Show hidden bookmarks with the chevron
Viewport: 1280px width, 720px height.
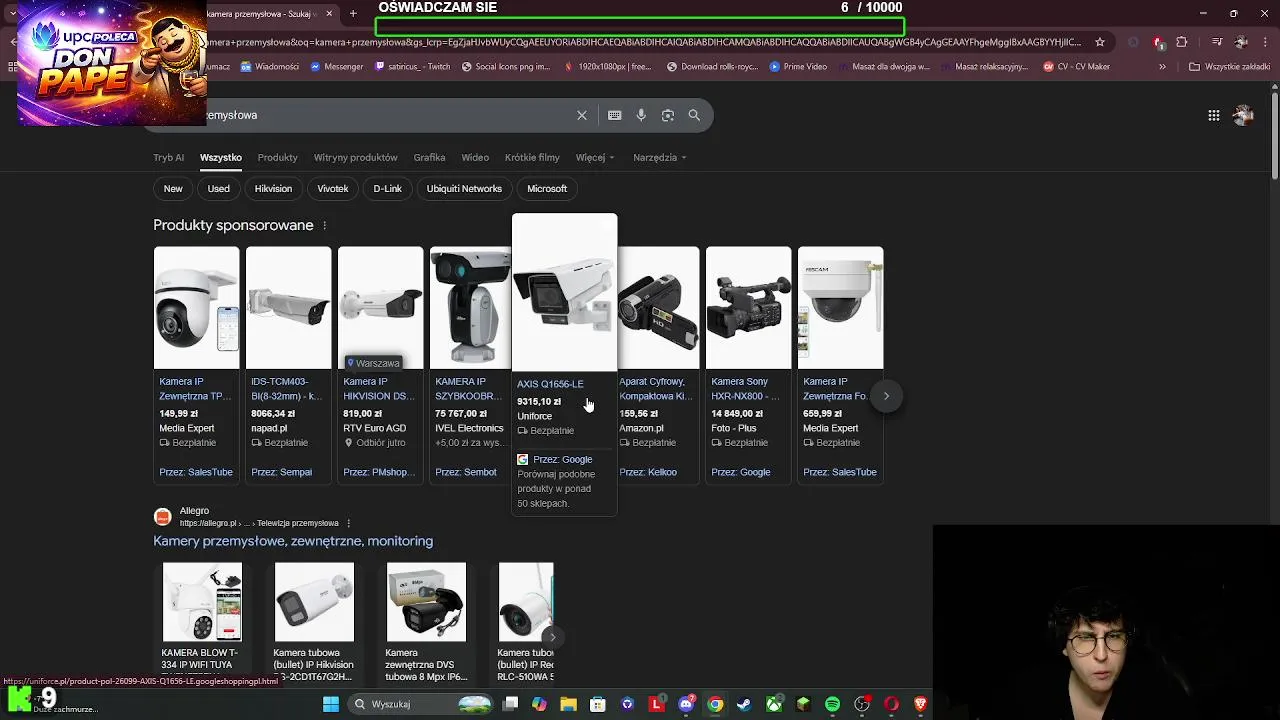coord(1162,67)
